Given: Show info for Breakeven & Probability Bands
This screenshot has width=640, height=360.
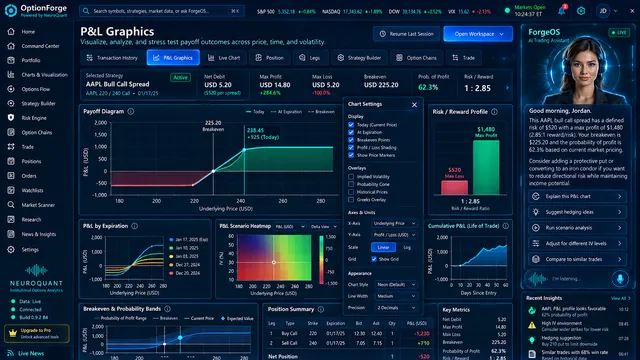Looking at the screenshot, I should [167, 309].
